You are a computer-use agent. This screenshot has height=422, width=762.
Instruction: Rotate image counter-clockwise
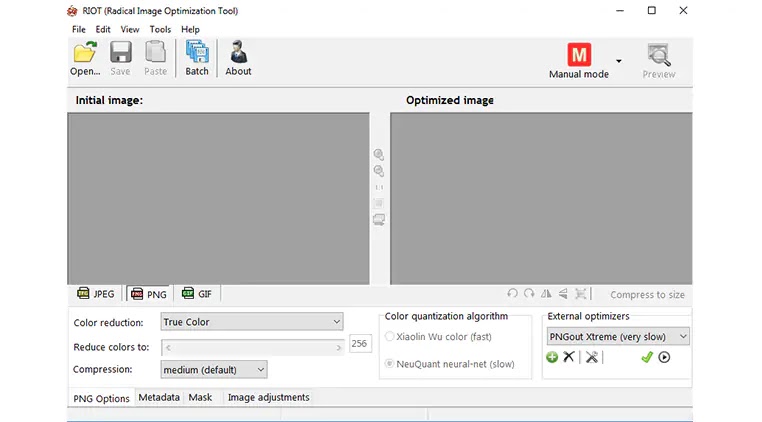[x=512, y=294]
